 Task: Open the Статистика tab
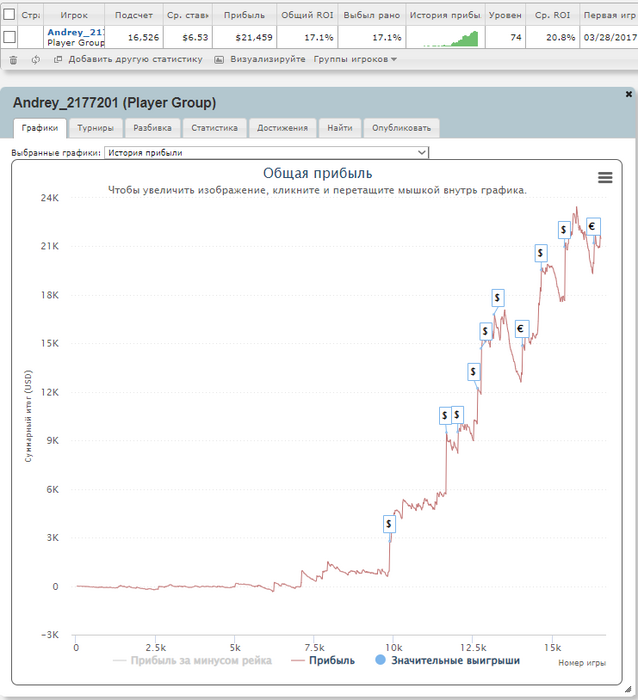214,128
